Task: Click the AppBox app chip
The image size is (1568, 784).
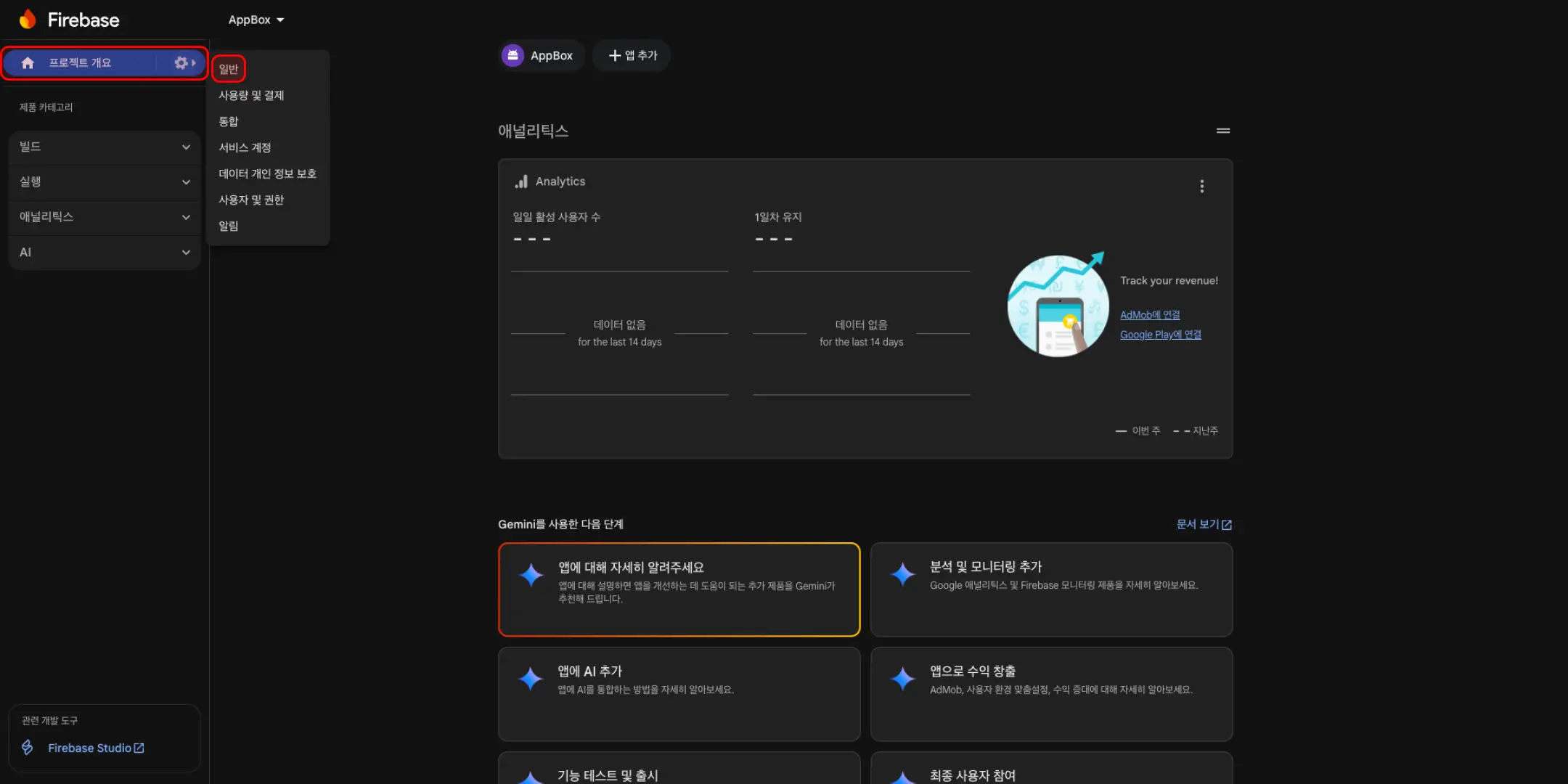Action: point(542,55)
